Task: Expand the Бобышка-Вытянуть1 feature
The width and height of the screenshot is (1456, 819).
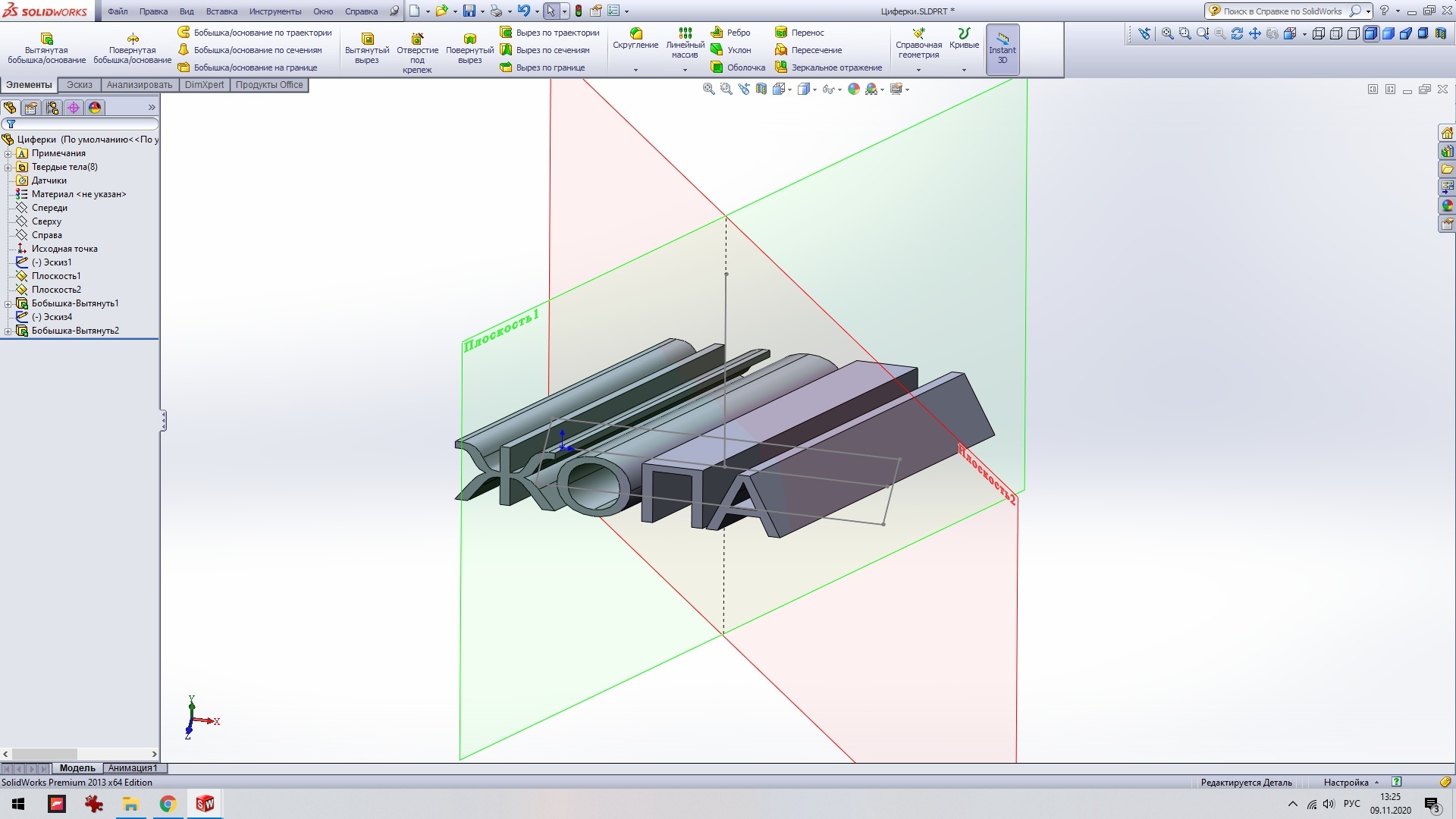Action: (8, 303)
